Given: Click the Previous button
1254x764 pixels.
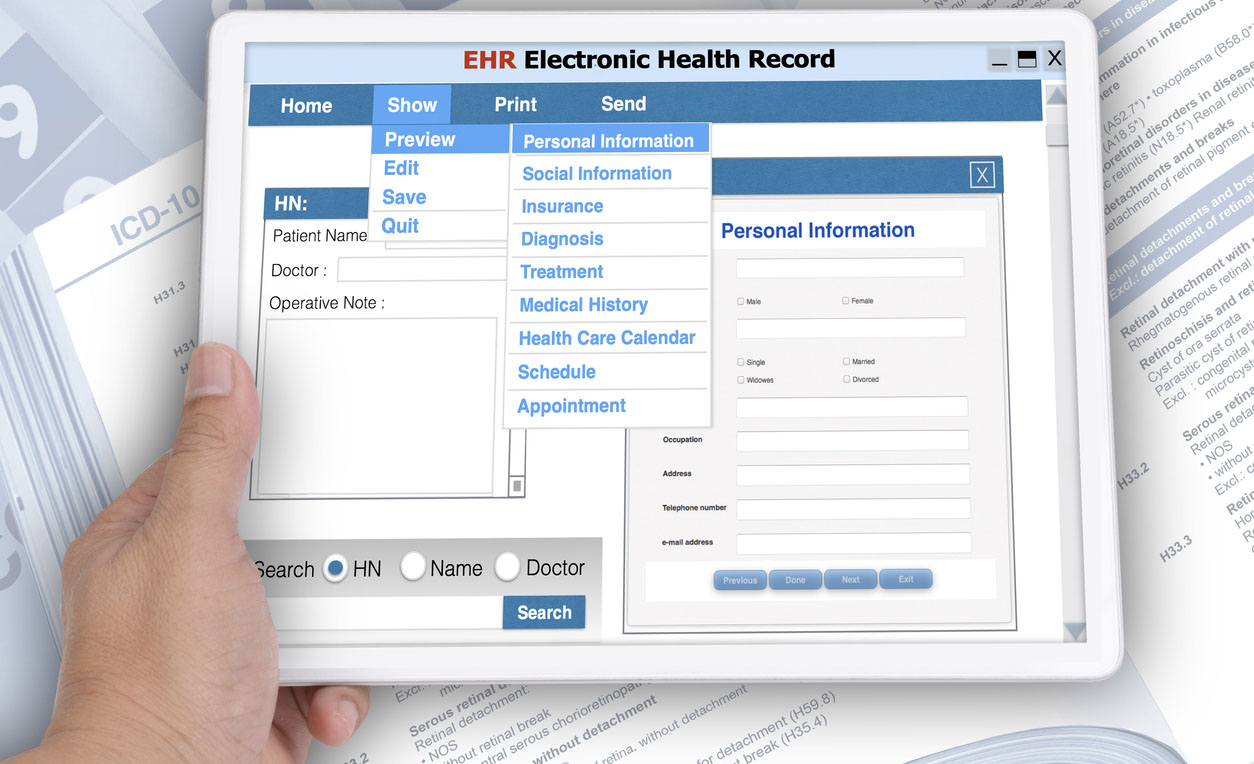Looking at the screenshot, I should (740, 580).
